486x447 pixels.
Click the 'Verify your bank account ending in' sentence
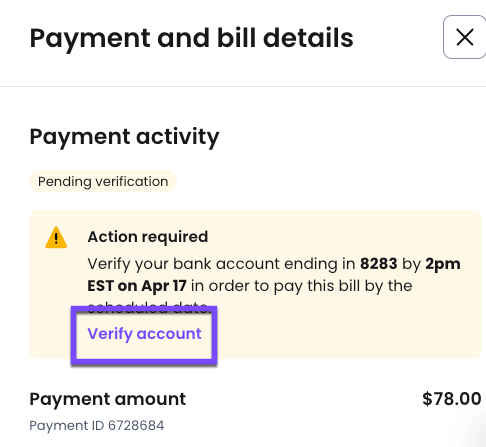[x=221, y=264]
